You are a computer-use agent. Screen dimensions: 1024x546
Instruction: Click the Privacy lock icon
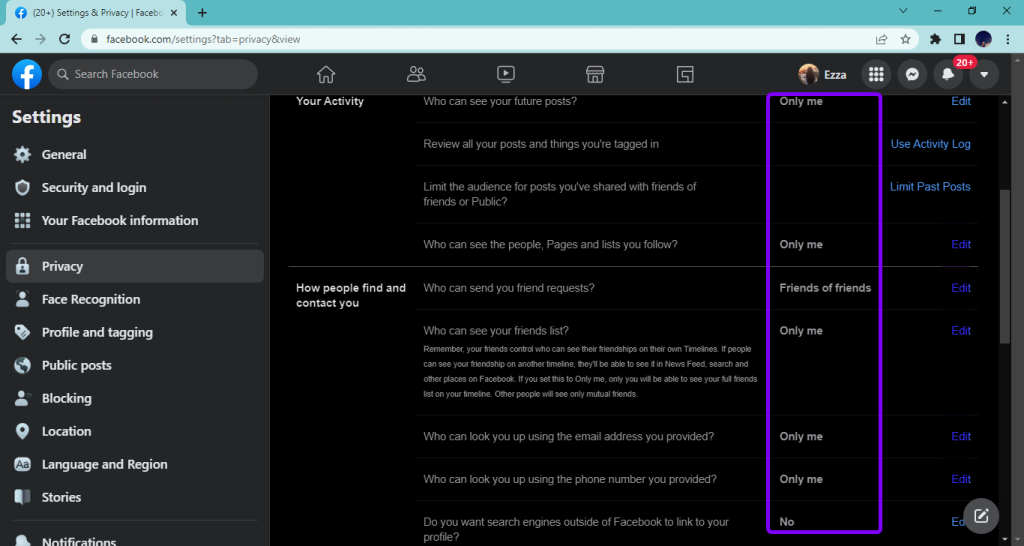pyautogui.click(x=23, y=266)
